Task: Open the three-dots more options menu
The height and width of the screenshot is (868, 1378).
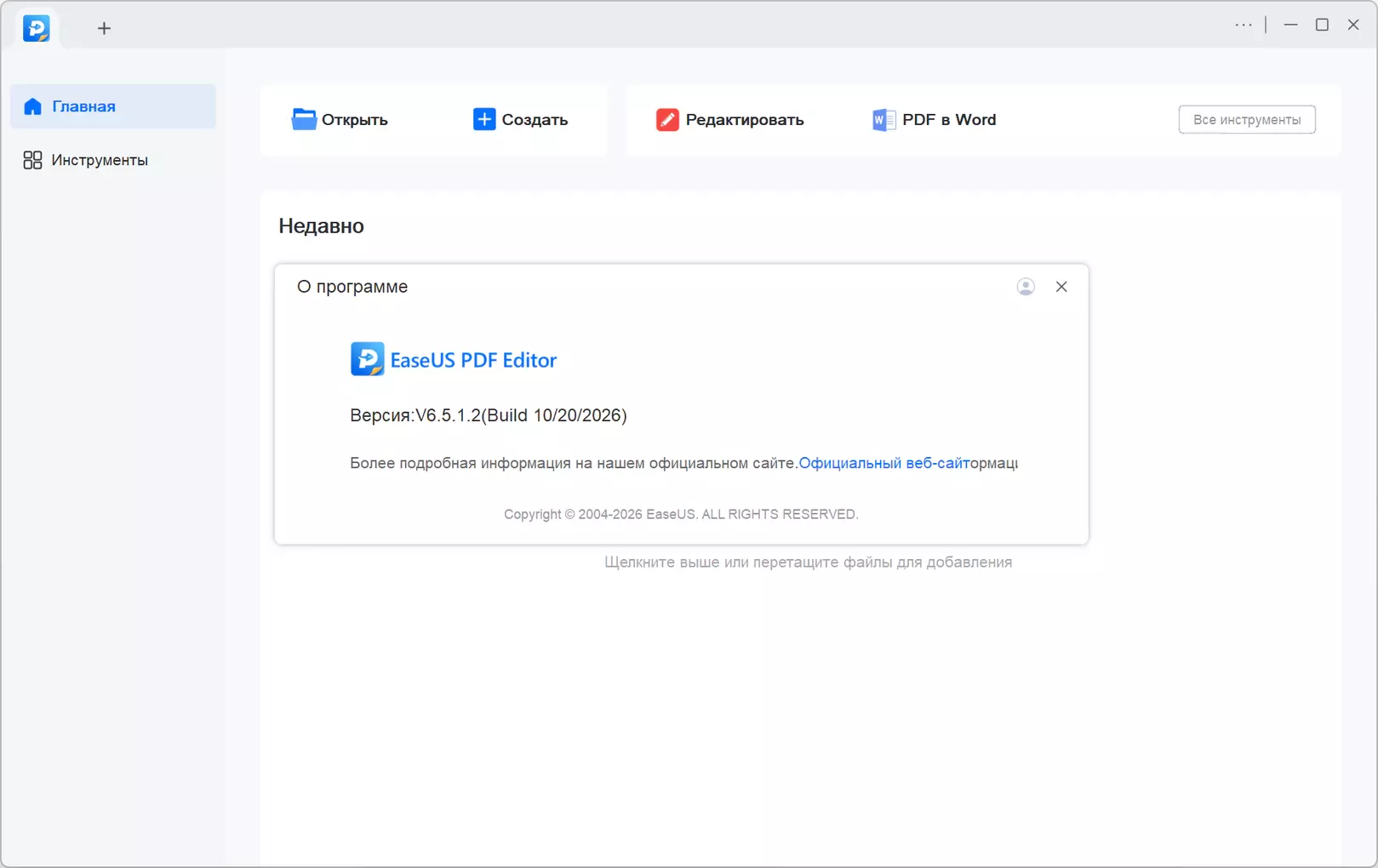Action: (x=1244, y=25)
